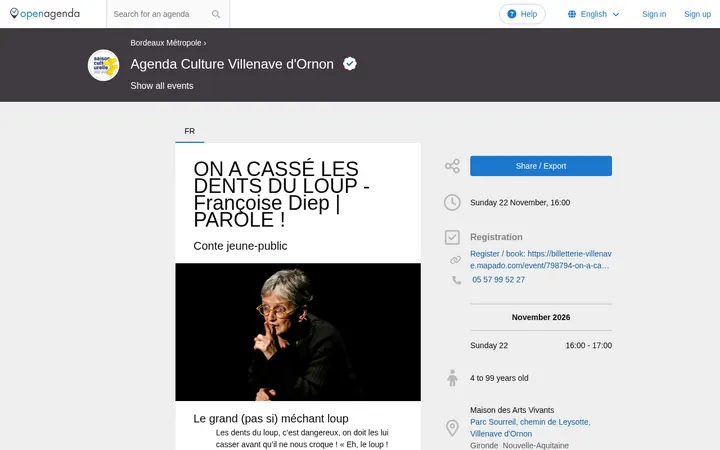Click the Françoise Diep event photo
Viewport: 720px width, 450px height.
(x=298, y=332)
